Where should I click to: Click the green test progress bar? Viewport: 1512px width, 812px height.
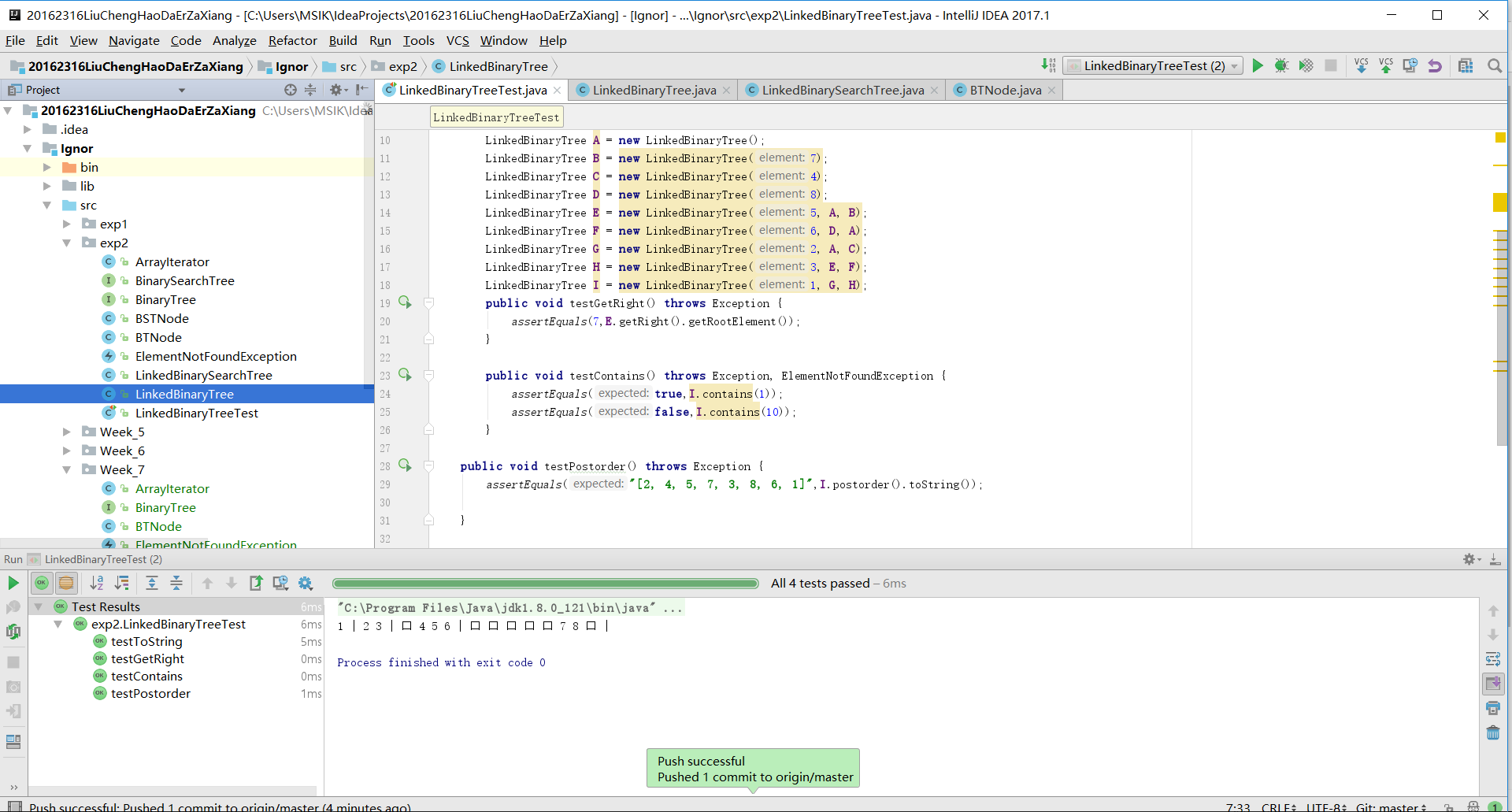click(x=545, y=584)
